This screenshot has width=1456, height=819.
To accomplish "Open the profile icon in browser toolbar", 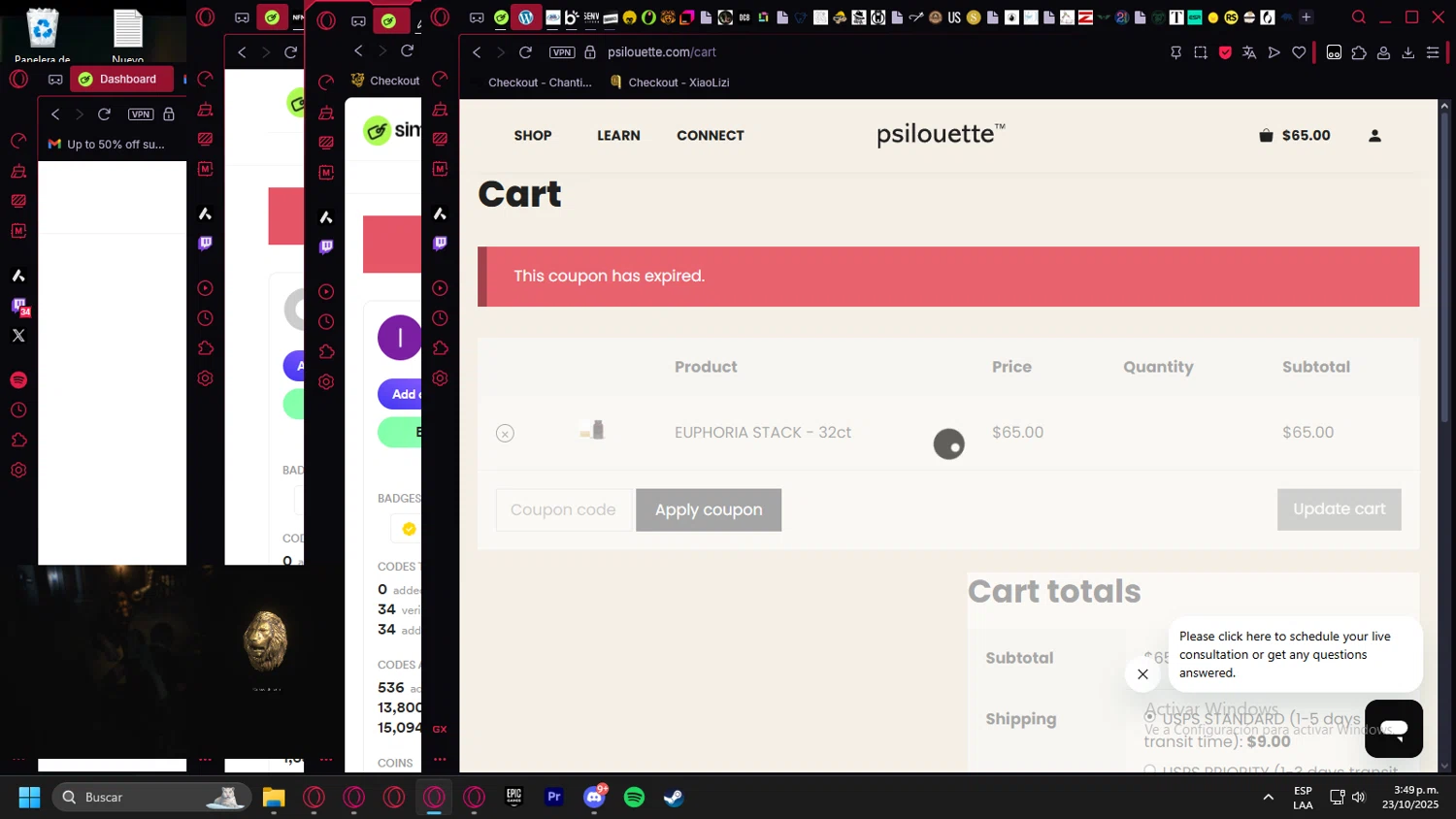I will (x=1383, y=52).
